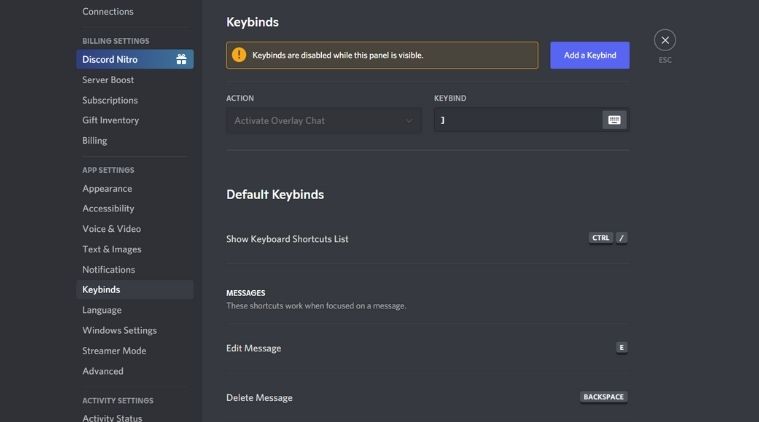Click the keyboard icon in the keybind field
This screenshot has height=422, width=759.
point(614,120)
